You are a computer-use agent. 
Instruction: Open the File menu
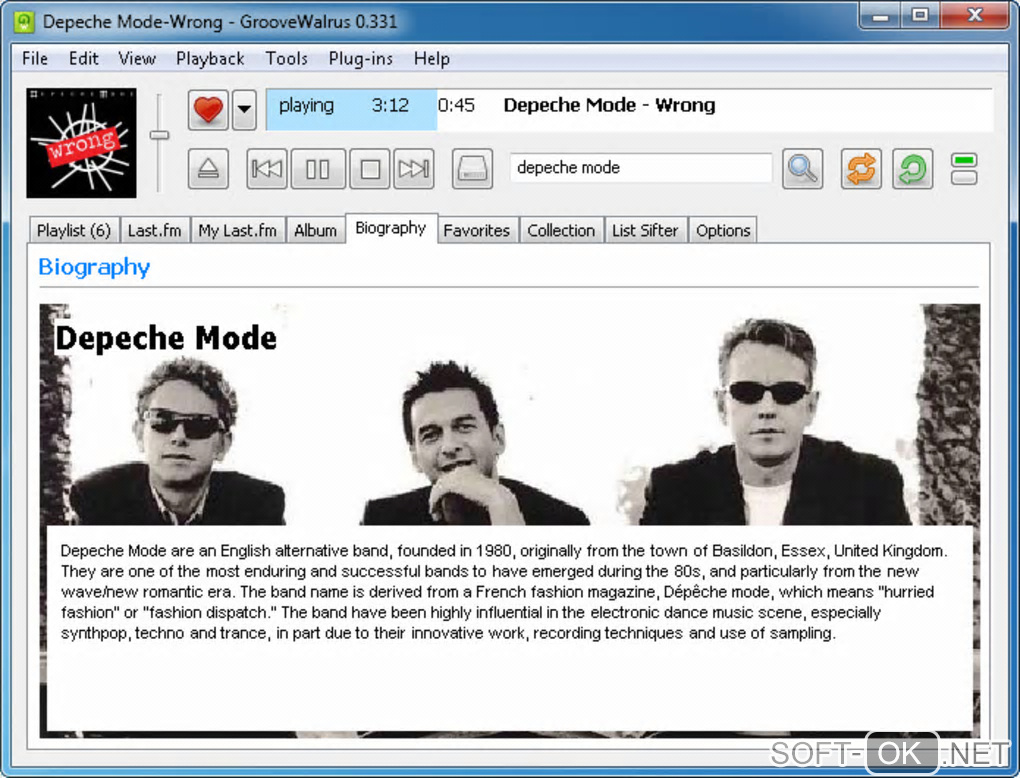pos(34,59)
